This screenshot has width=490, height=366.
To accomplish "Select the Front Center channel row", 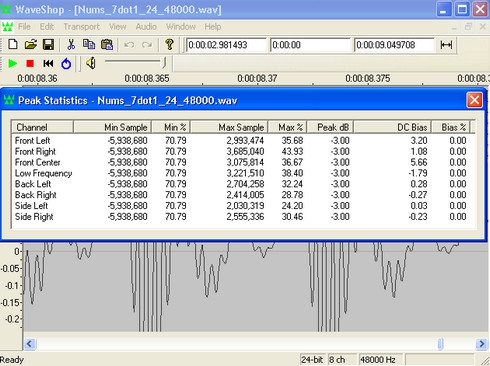I will click(243, 162).
